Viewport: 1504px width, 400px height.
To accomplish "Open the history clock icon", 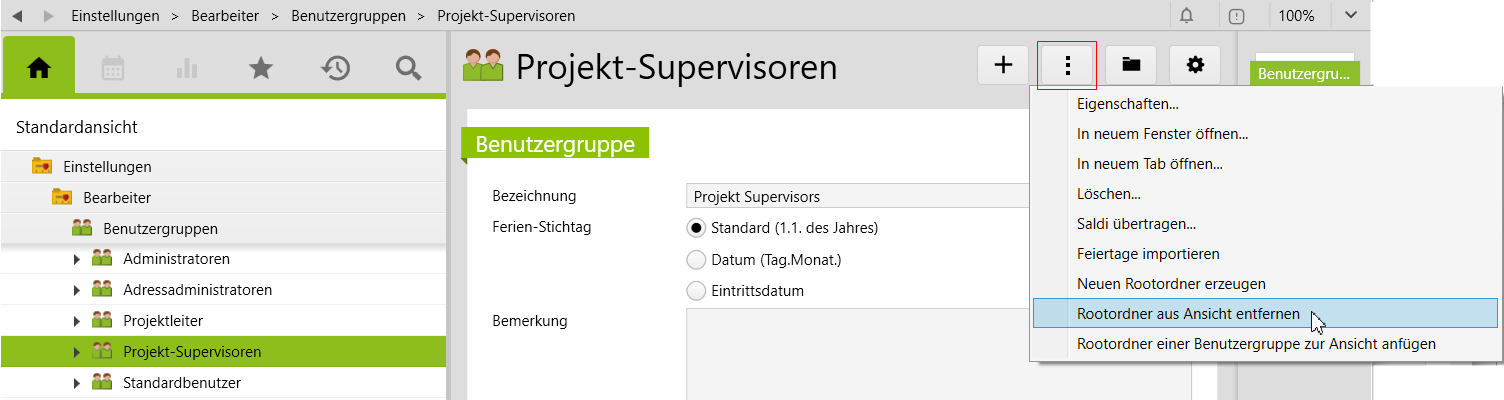I will pyautogui.click(x=335, y=68).
